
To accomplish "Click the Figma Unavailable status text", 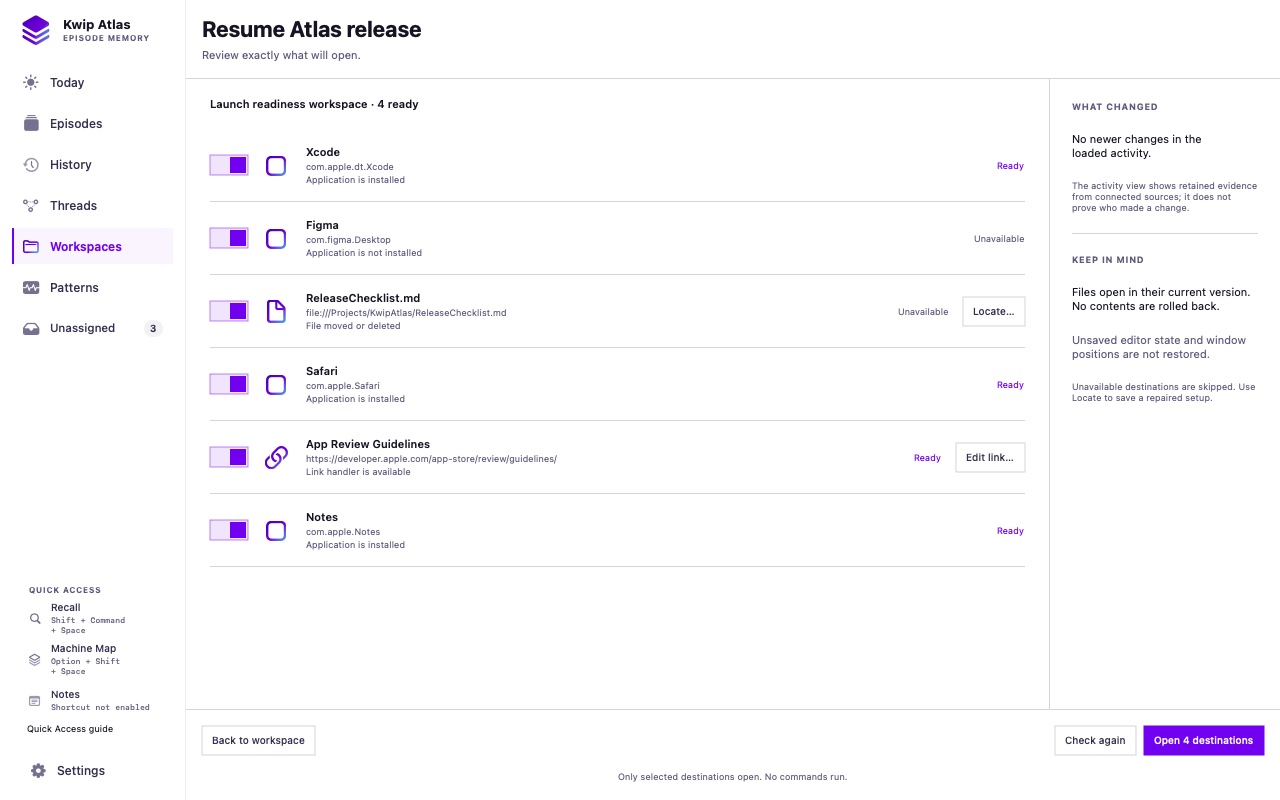I will tap(999, 239).
